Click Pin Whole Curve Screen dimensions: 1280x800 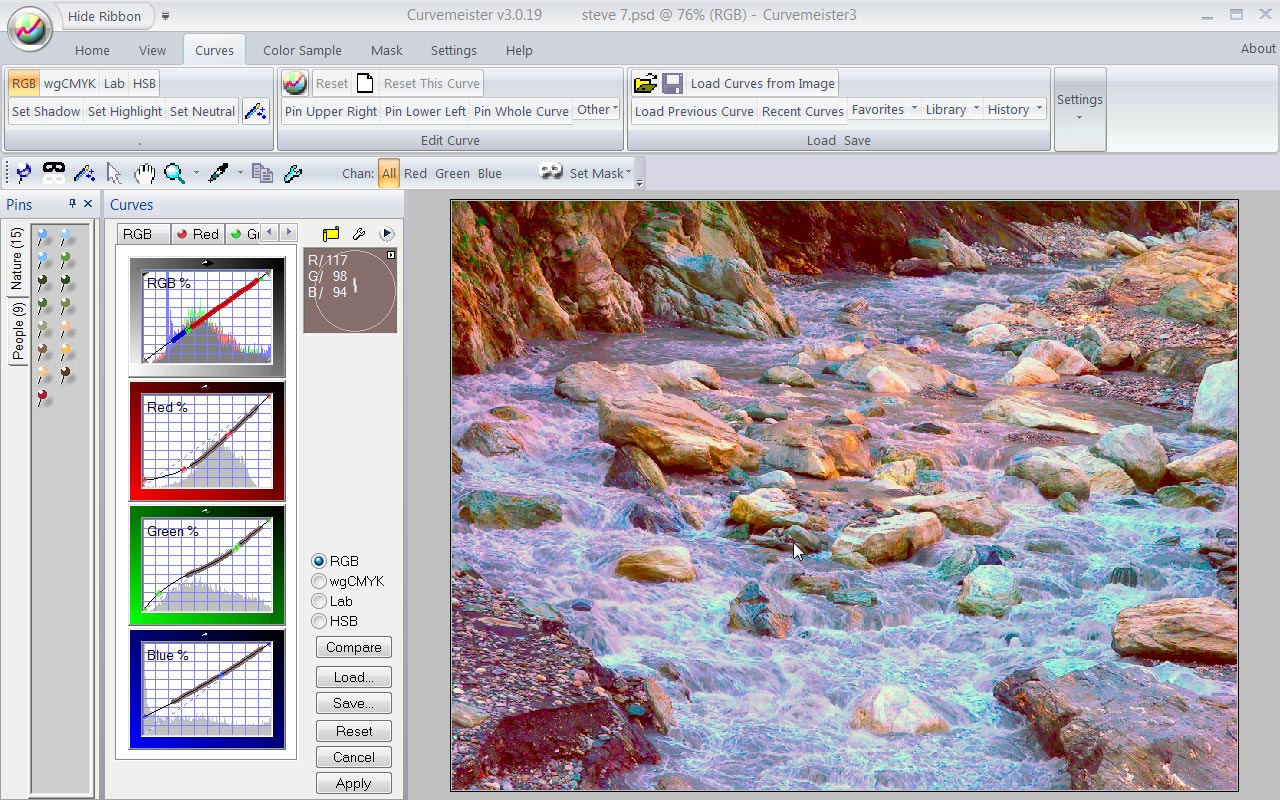tap(521, 111)
